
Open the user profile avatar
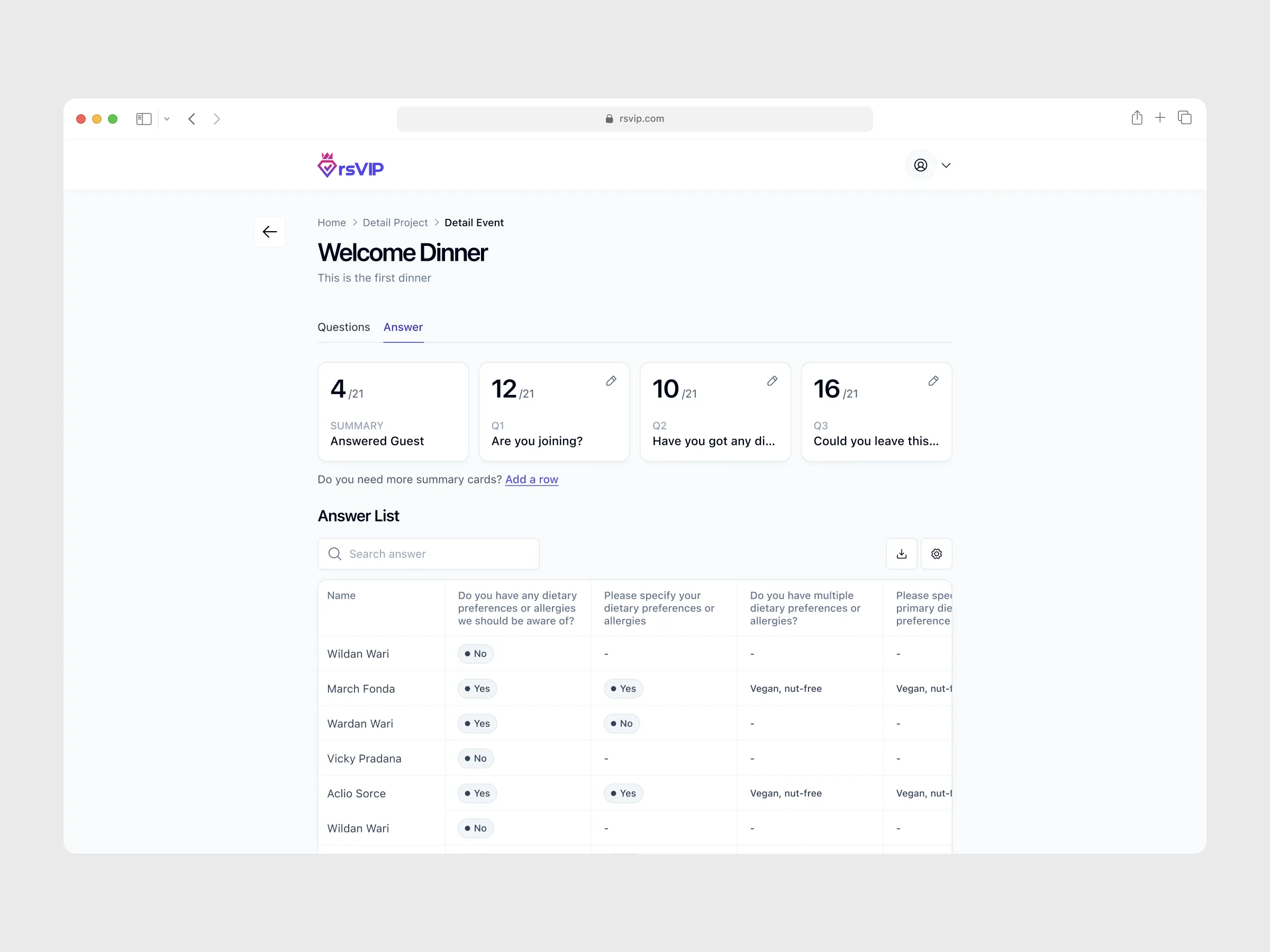[920, 166]
